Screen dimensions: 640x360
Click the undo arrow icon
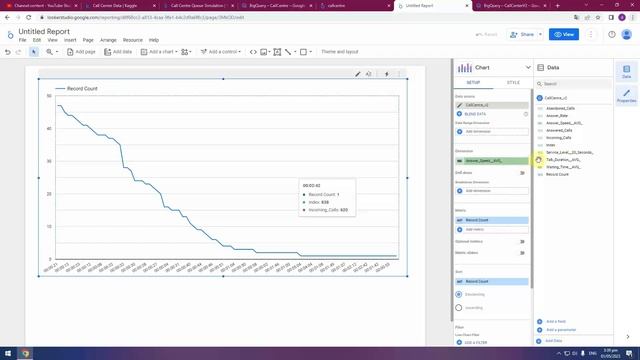8,52
